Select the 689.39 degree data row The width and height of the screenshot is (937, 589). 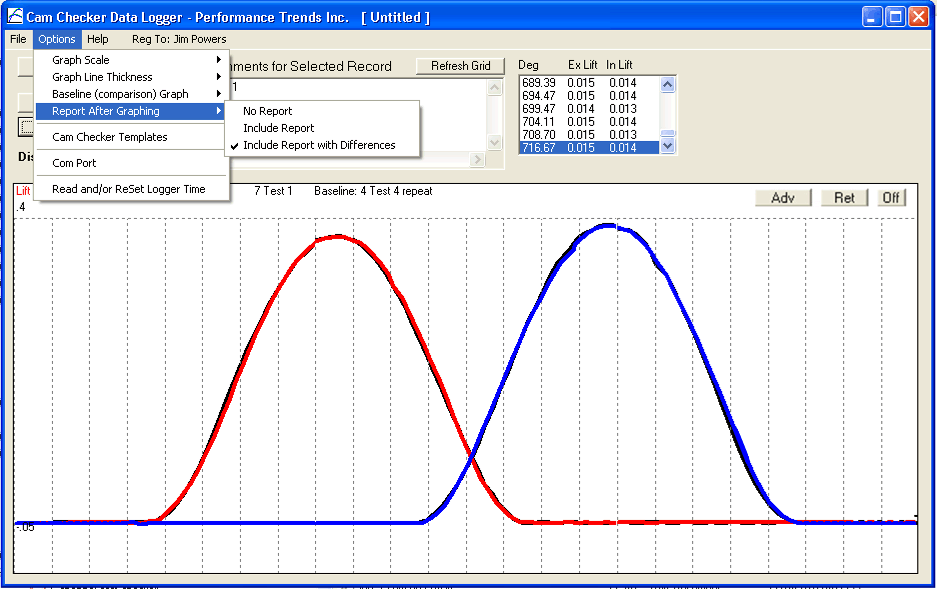(x=589, y=82)
